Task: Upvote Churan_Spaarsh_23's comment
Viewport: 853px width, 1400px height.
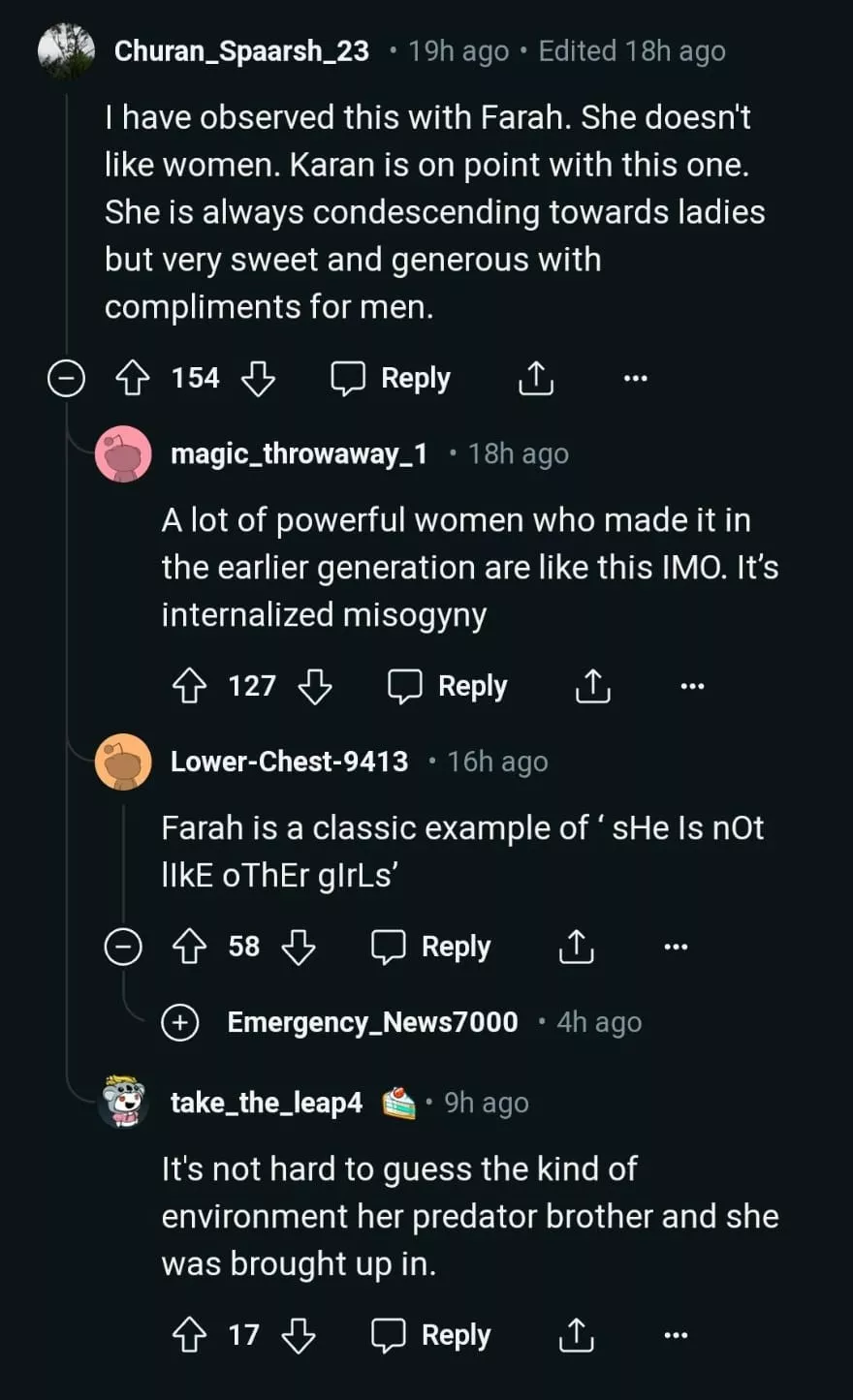Action: 132,378
